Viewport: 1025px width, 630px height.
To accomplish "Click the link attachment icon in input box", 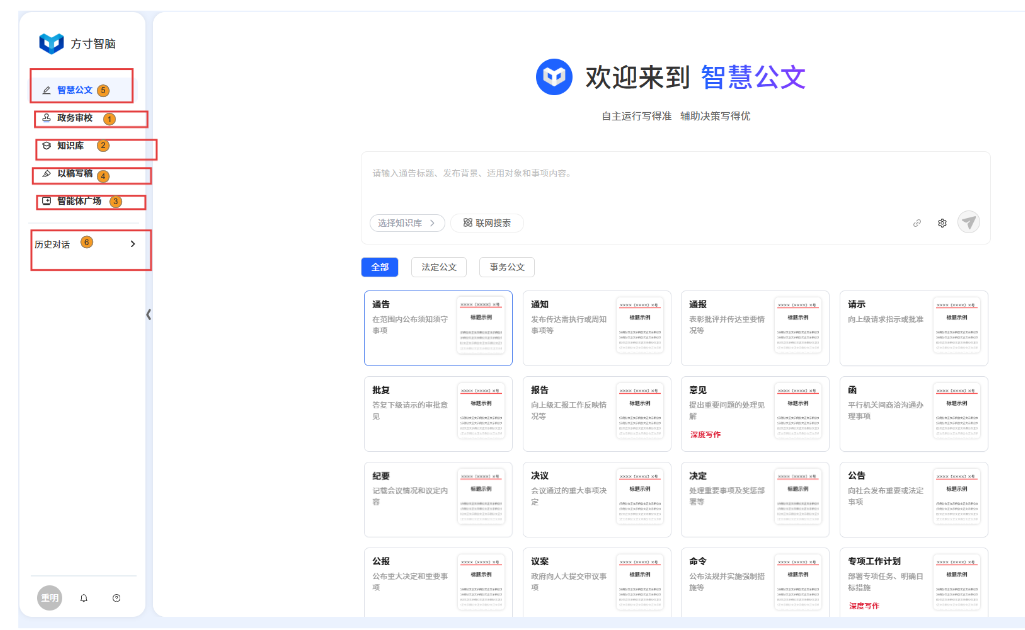I will tap(917, 223).
